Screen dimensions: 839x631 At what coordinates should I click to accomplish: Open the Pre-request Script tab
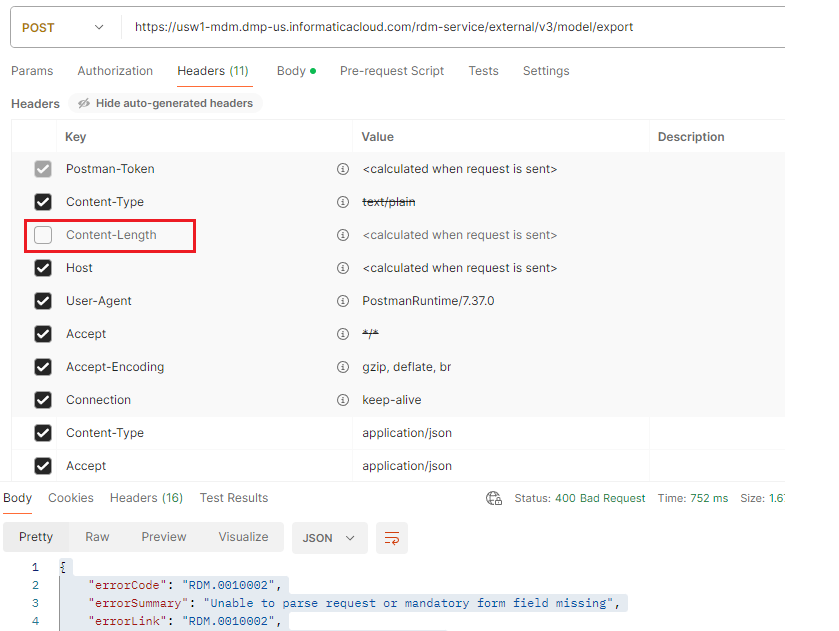point(392,71)
